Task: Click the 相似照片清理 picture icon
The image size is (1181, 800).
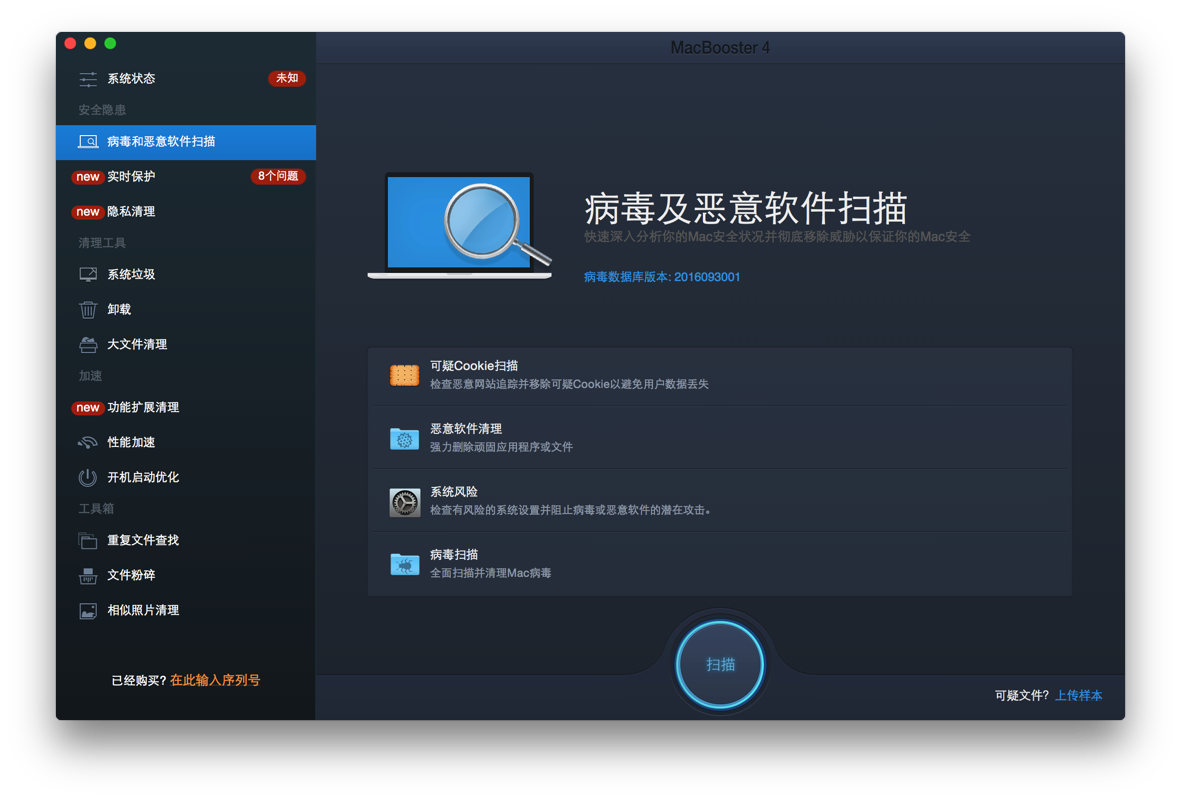Action: click(x=87, y=610)
